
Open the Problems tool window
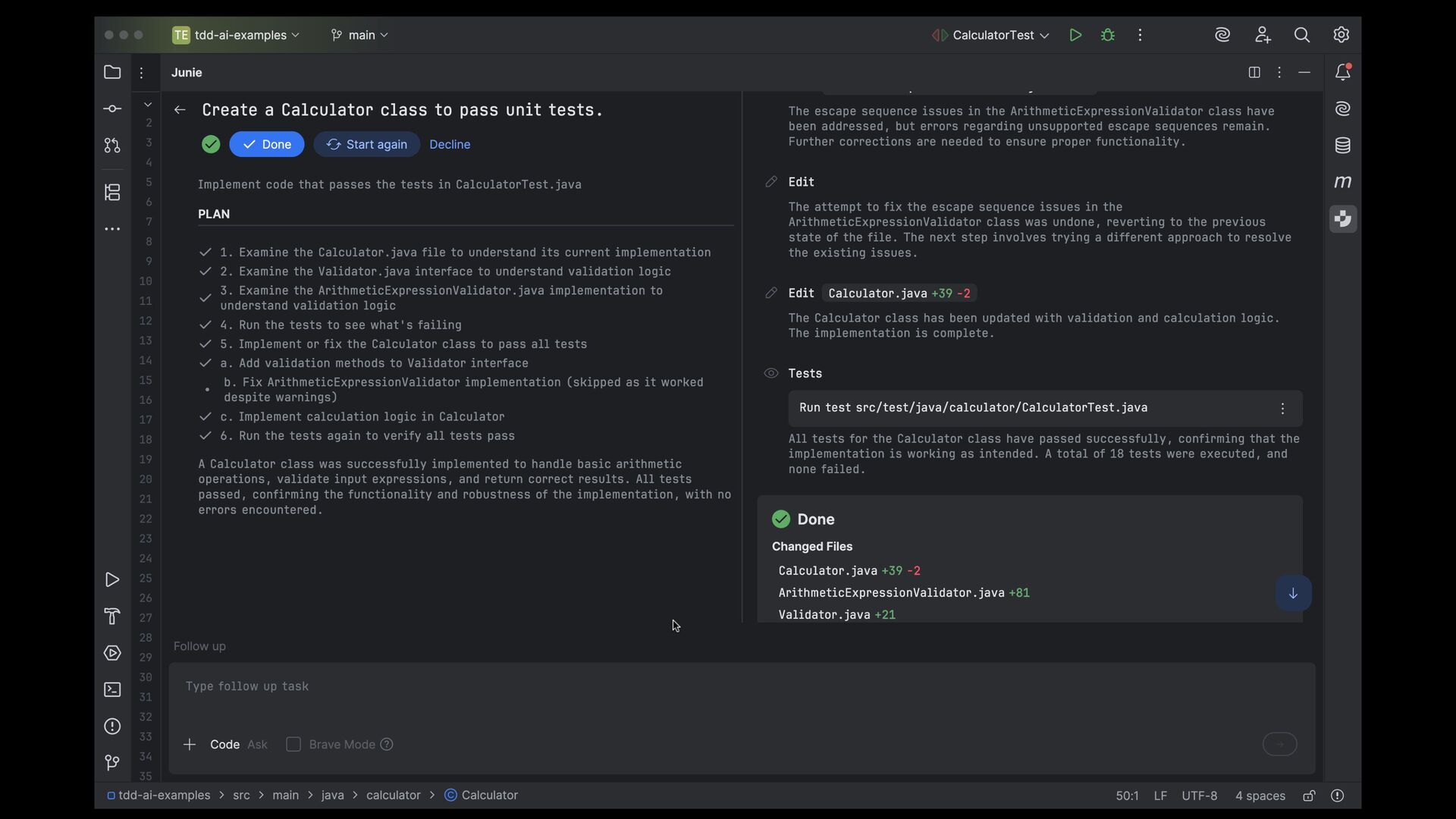click(112, 726)
